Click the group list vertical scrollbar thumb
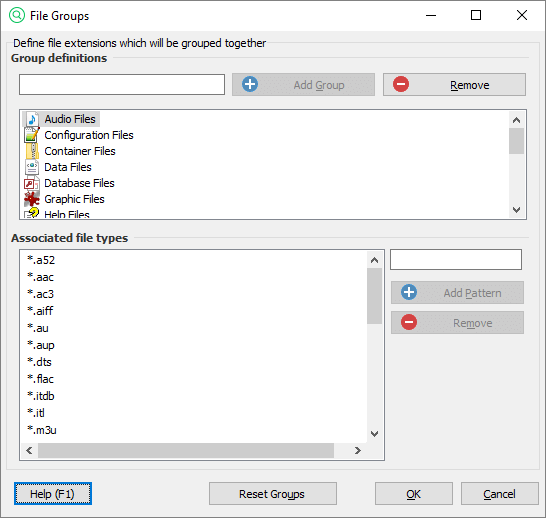The width and height of the screenshot is (546, 518). (516, 141)
